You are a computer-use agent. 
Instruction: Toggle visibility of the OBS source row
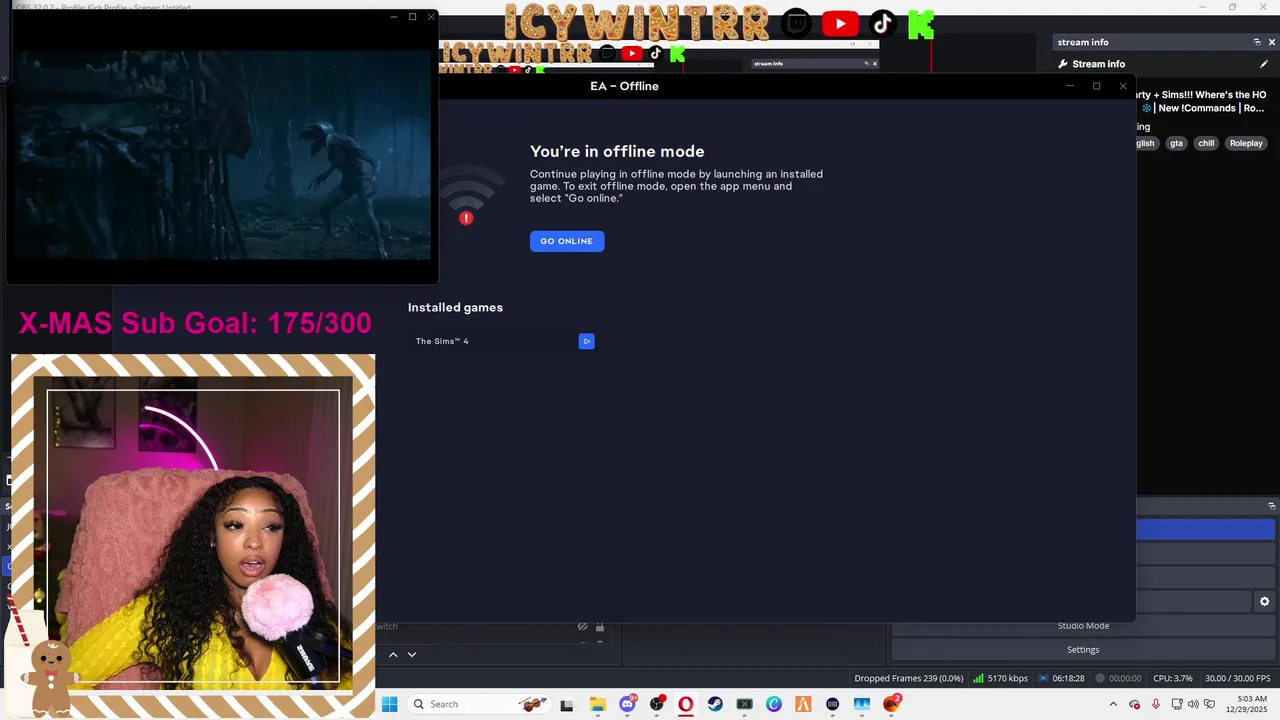point(582,627)
